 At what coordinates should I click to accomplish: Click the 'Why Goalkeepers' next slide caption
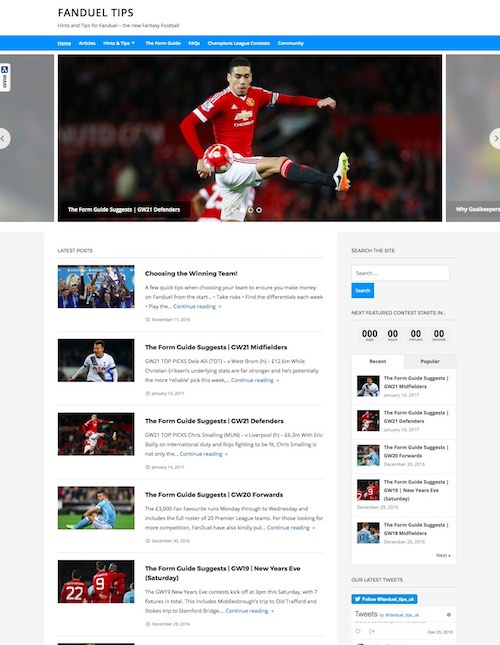477,209
